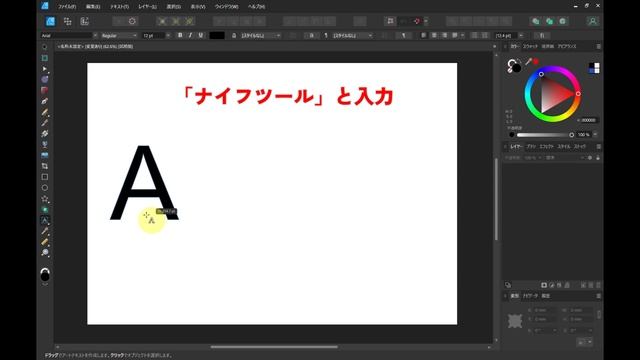The width and height of the screenshot is (640, 360).
Task: Select the Node tool
Action: click(44, 69)
